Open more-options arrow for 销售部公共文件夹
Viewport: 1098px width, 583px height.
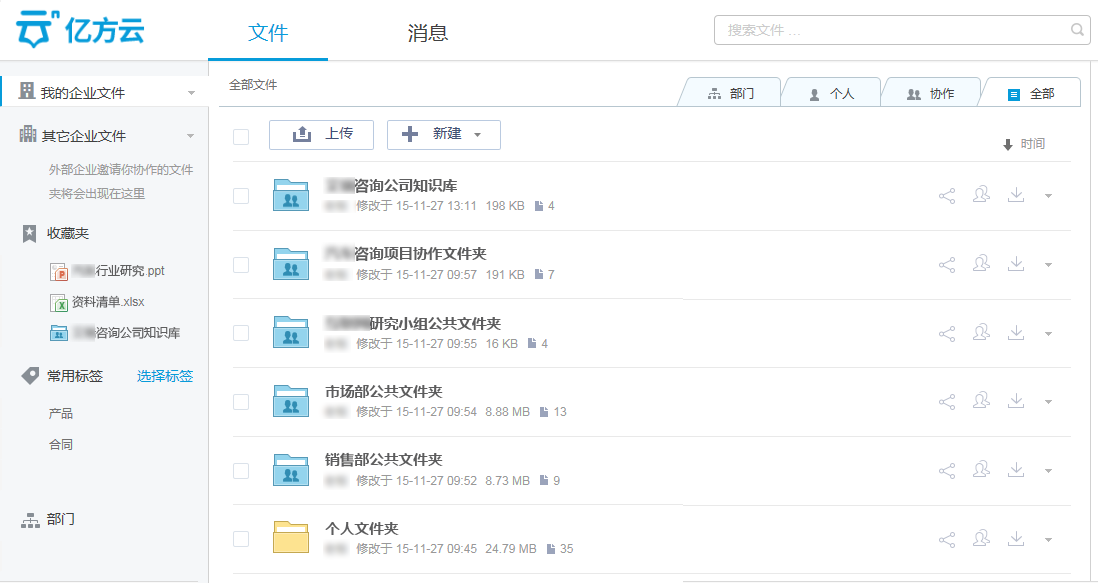click(x=1048, y=471)
